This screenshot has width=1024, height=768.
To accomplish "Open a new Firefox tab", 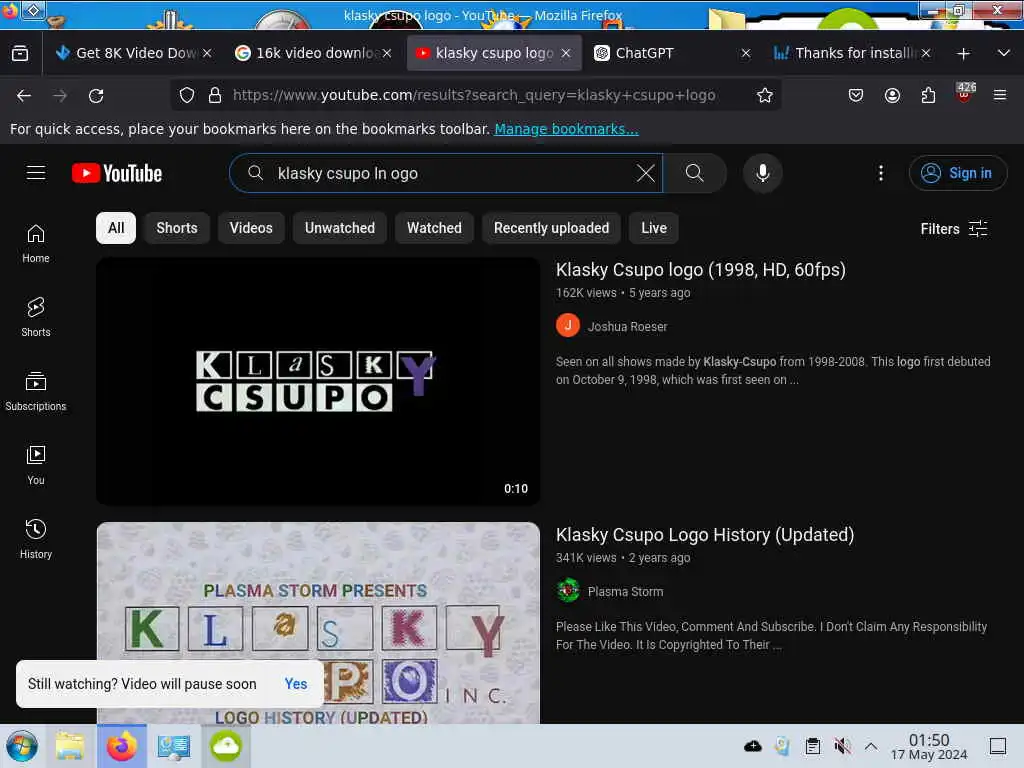I will (963, 54).
